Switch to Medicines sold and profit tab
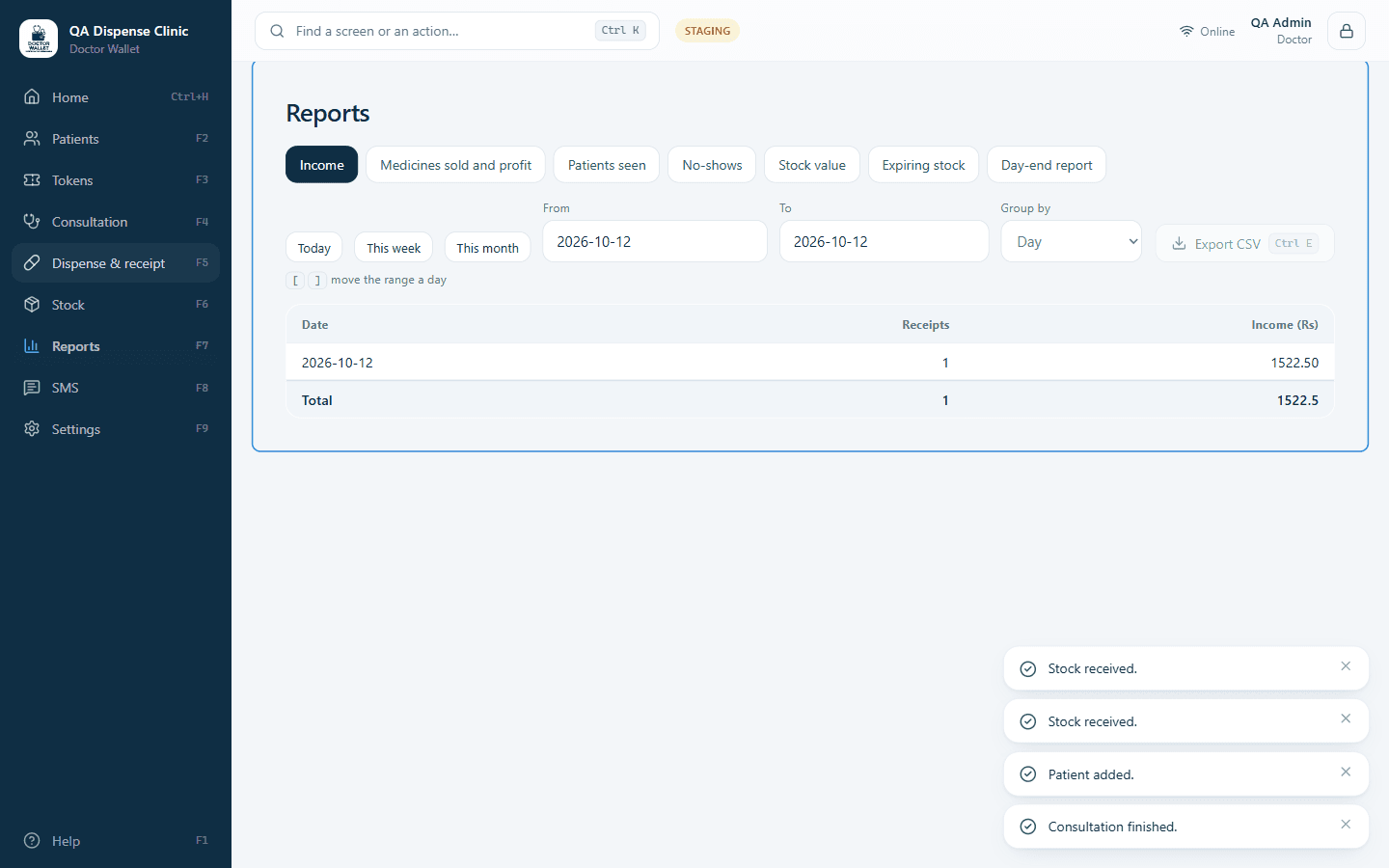 pos(455,165)
